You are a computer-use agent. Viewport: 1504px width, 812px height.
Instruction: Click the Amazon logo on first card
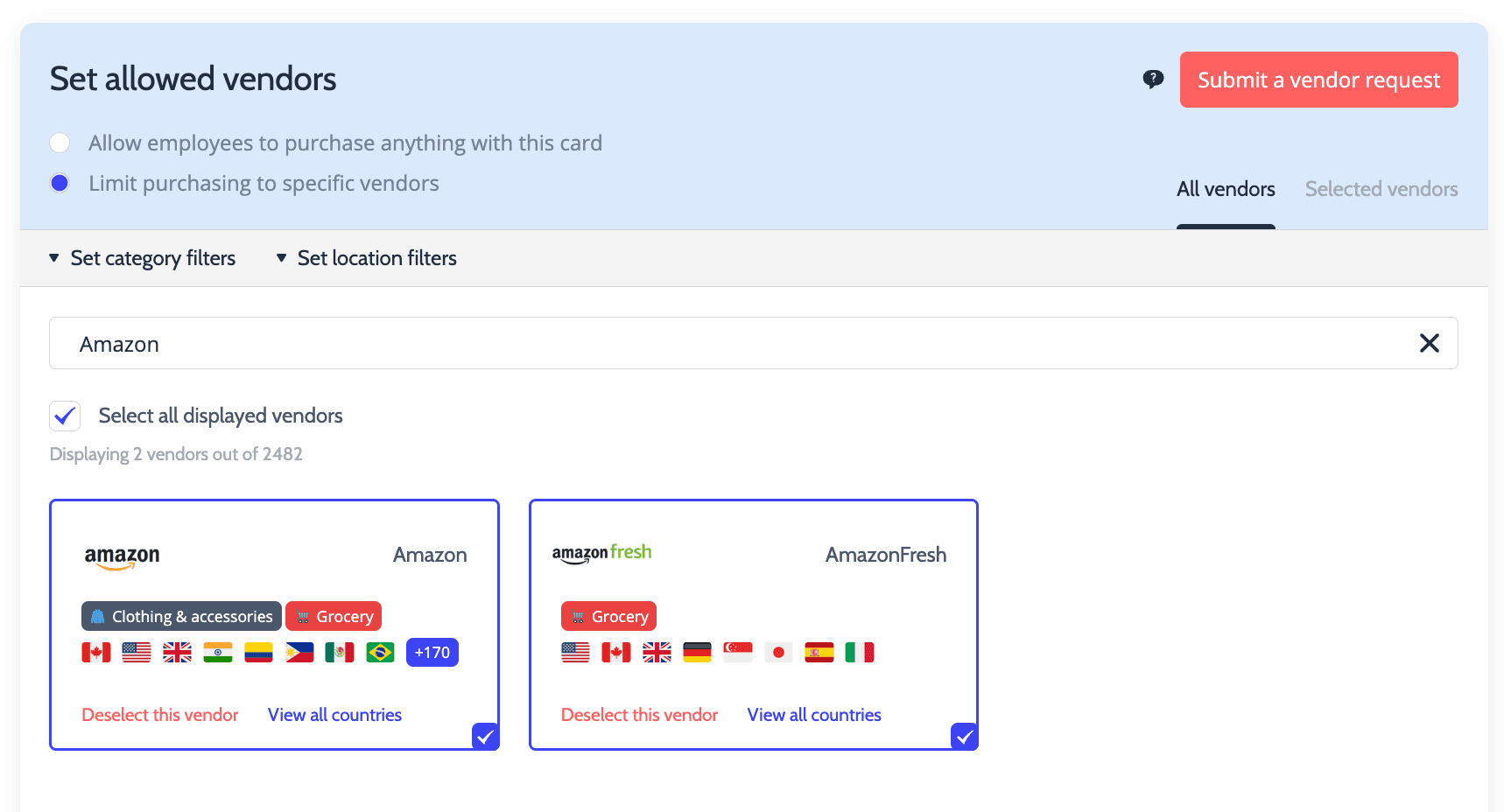[122, 557]
